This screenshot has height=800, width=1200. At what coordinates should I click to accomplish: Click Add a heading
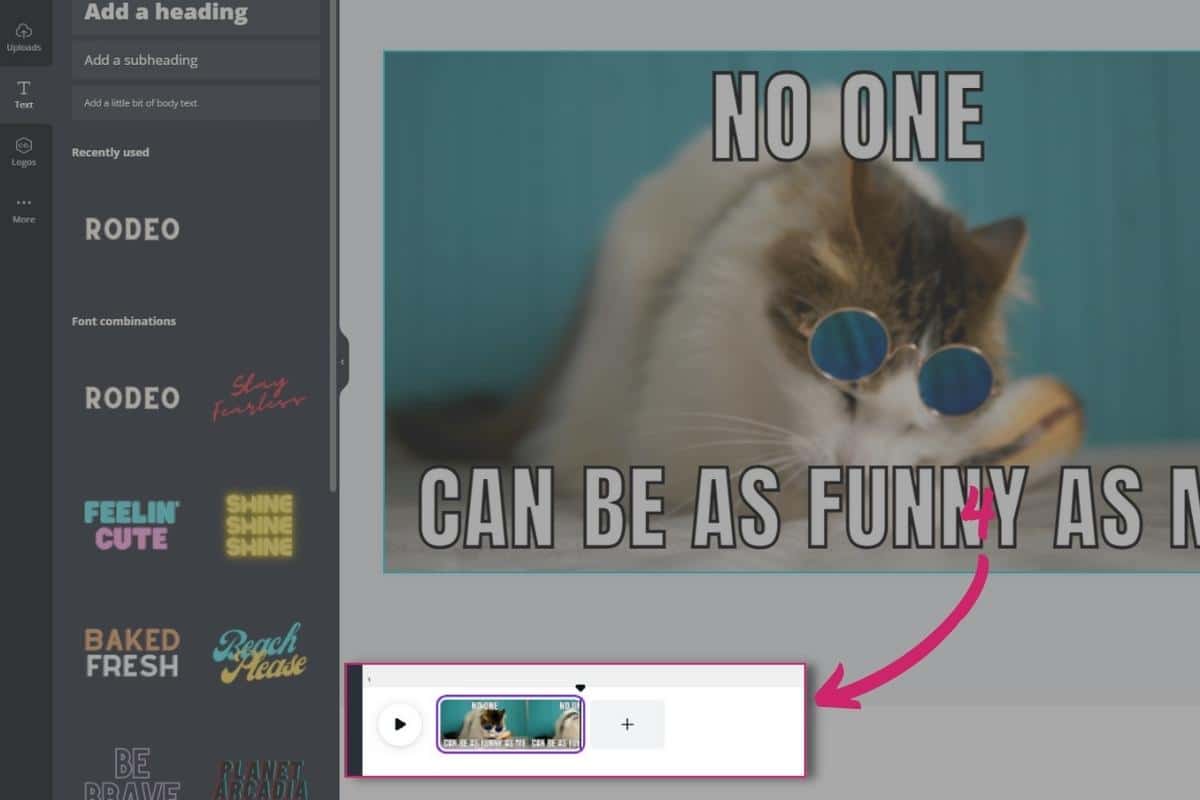coord(196,15)
